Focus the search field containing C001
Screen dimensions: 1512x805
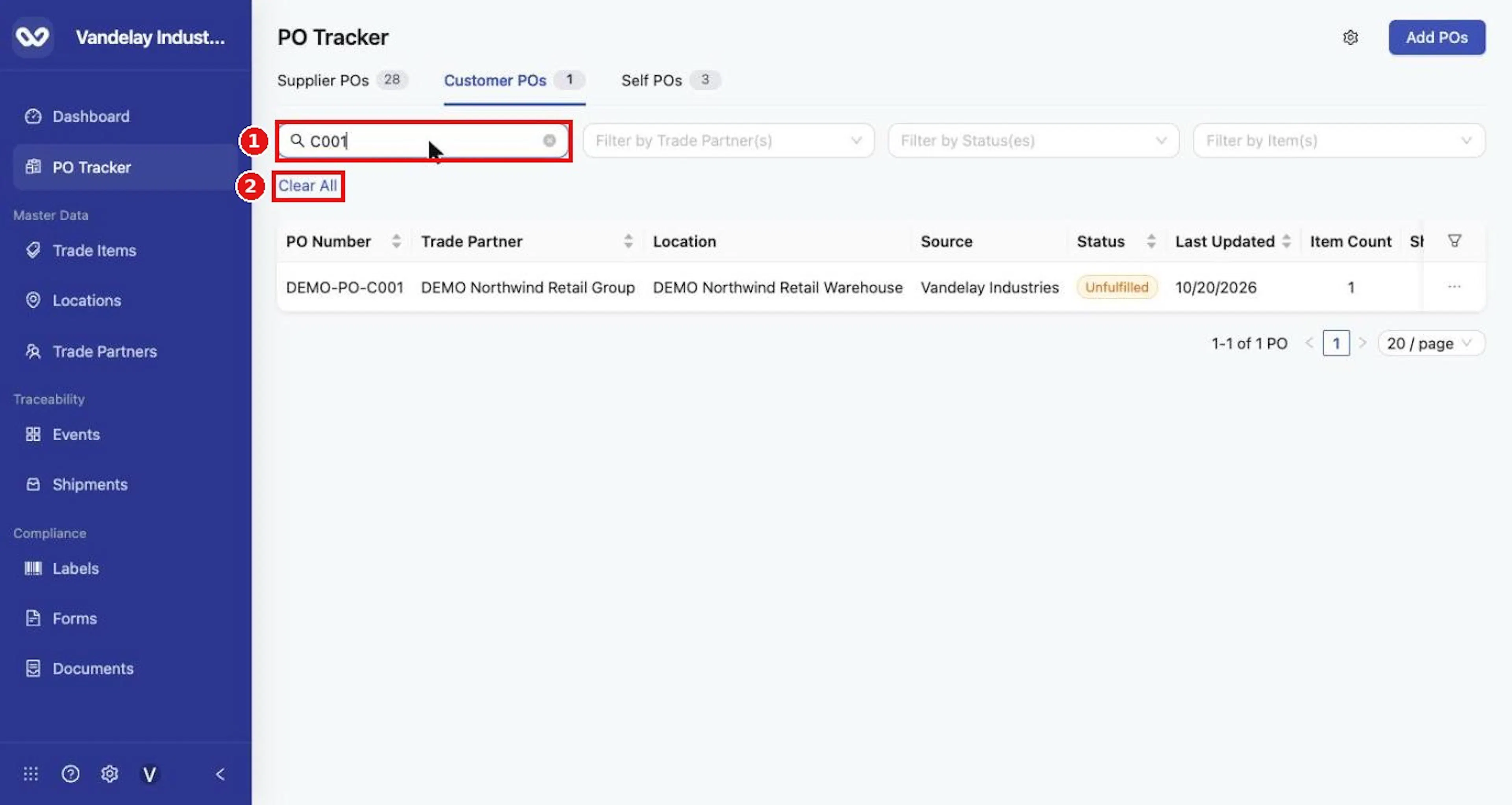pyautogui.click(x=422, y=141)
